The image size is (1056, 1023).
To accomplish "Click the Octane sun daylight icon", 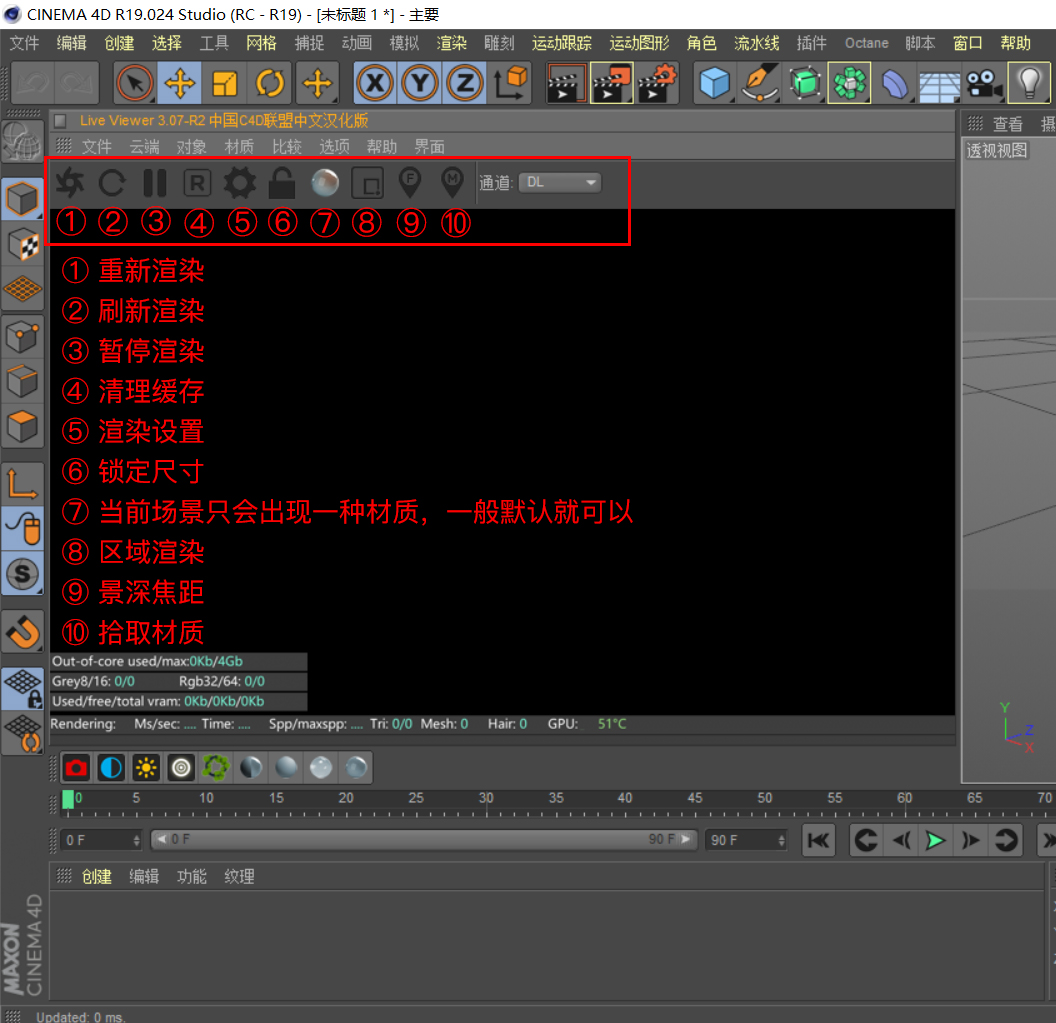I will pyautogui.click(x=146, y=768).
